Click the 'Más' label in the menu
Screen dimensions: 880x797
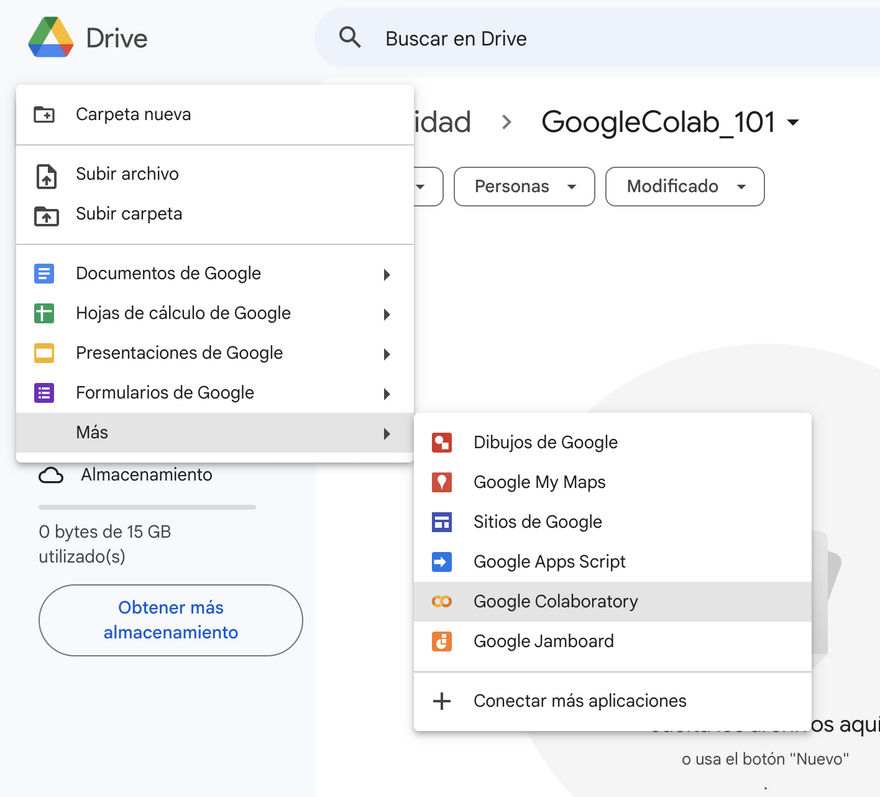pyautogui.click(x=92, y=432)
